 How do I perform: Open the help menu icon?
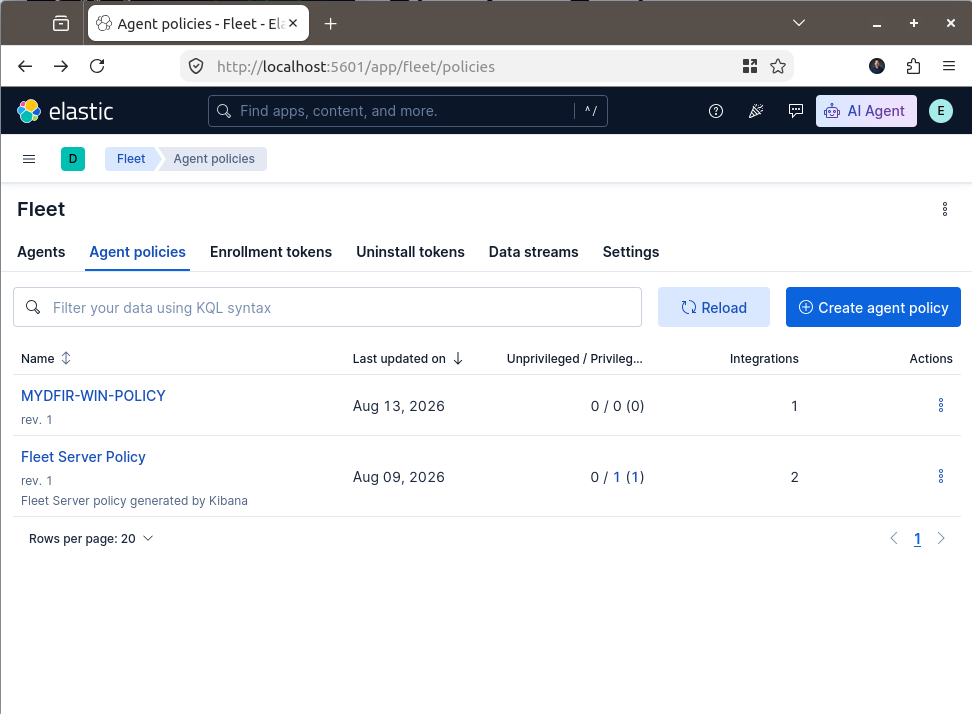[715, 111]
